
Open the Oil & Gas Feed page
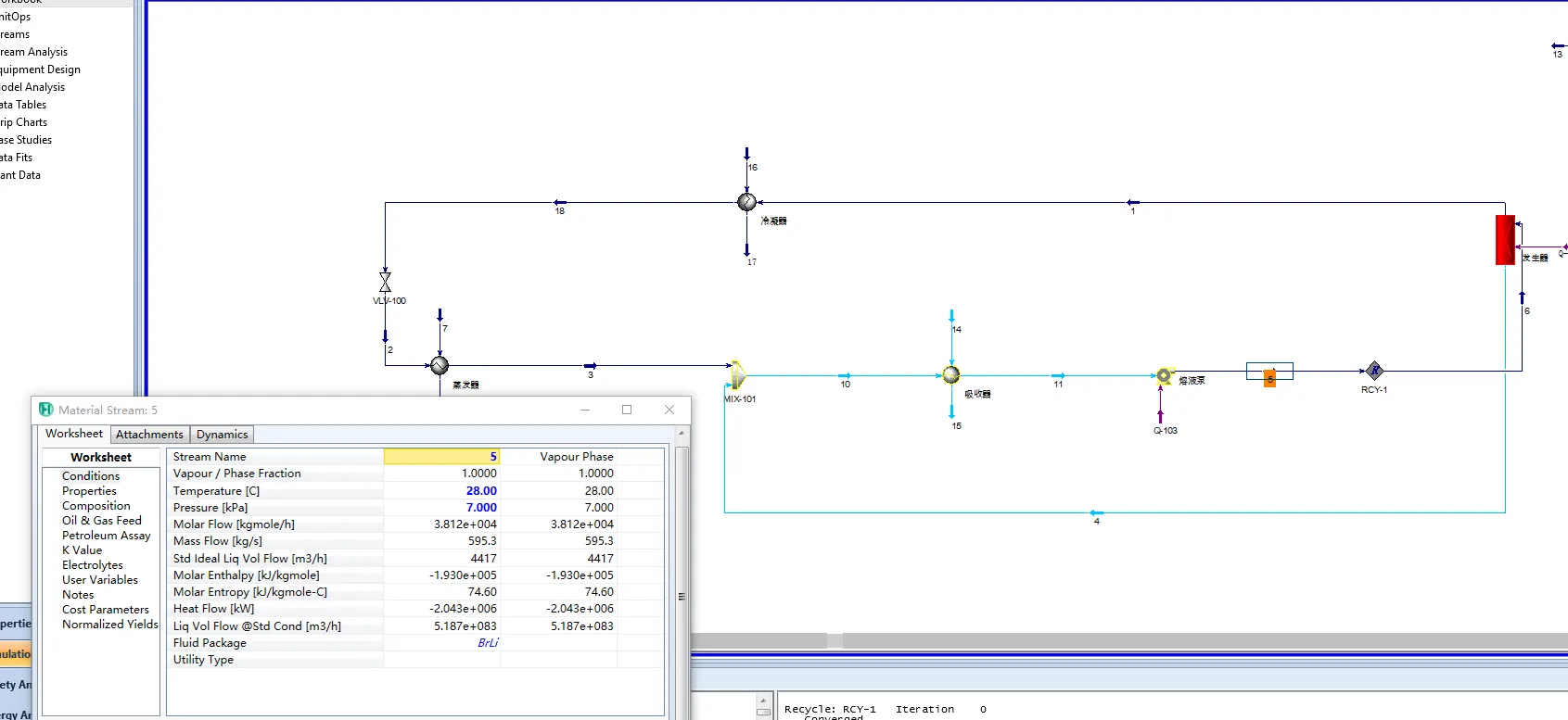point(102,521)
